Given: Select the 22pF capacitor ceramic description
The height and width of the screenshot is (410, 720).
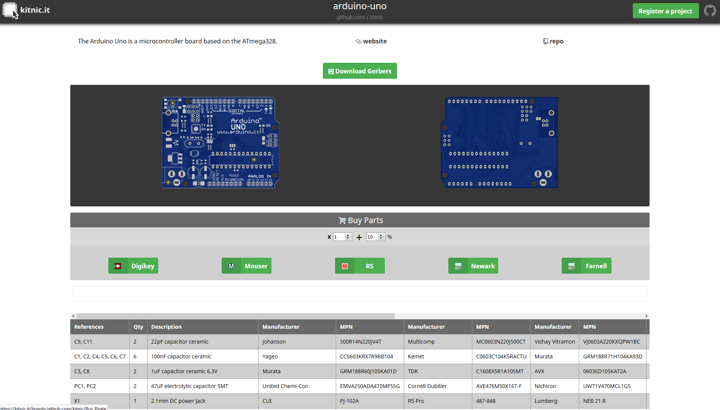Looking at the screenshot, I should (x=180, y=342).
